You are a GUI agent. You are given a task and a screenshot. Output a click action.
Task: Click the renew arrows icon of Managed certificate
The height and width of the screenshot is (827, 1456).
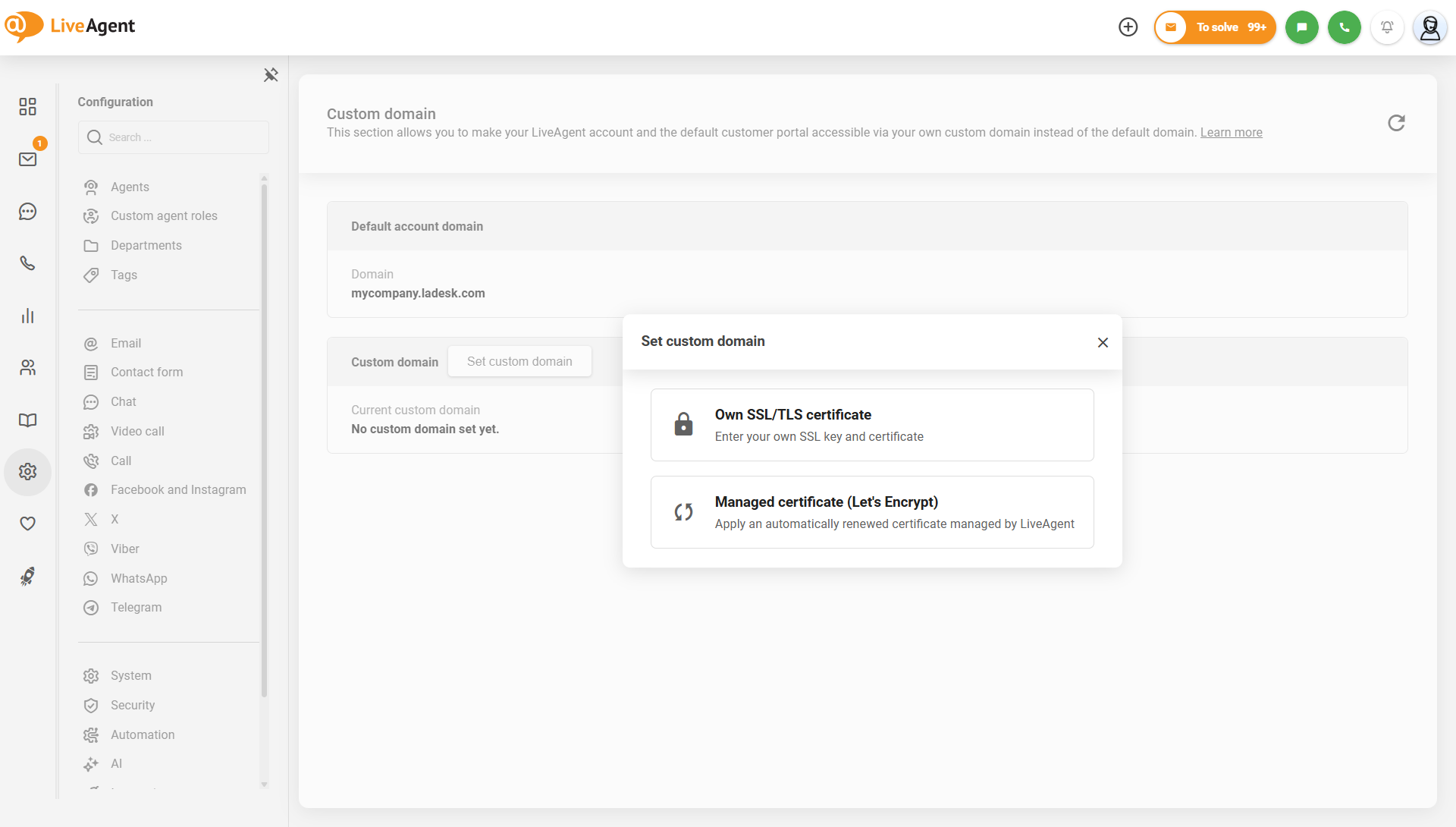tap(683, 512)
